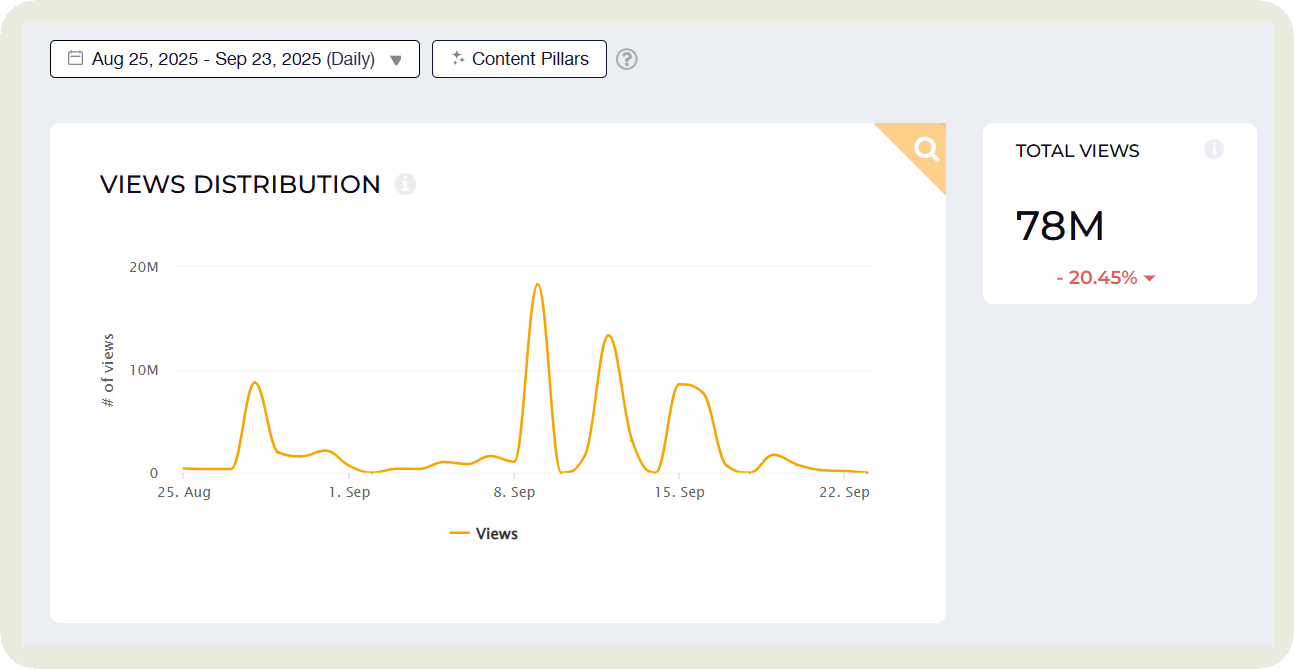This screenshot has width=1294, height=669.
Task: Select the Aug 25 - Sep 23 date range text
Action: point(233,59)
